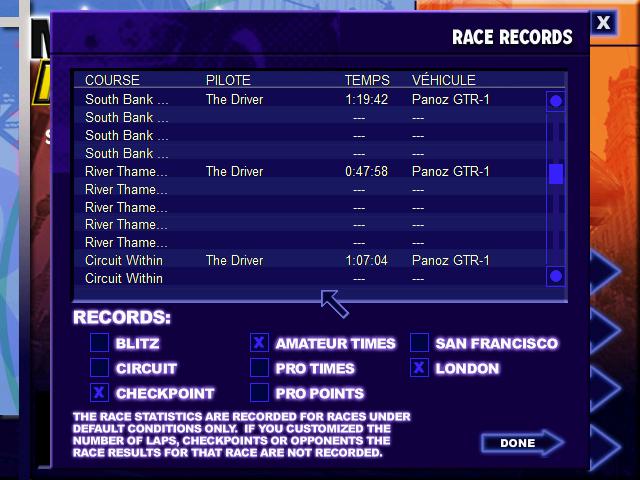Select River Thames record with time 0:47:58
Screen dimensions: 640x480
click(300, 172)
